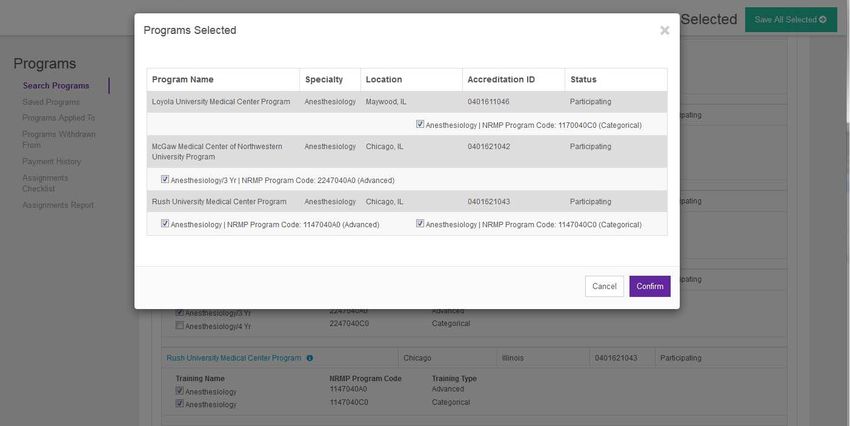Cancel the Programs Selected dialog
850x426 pixels.
pyautogui.click(x=604, y=286)
